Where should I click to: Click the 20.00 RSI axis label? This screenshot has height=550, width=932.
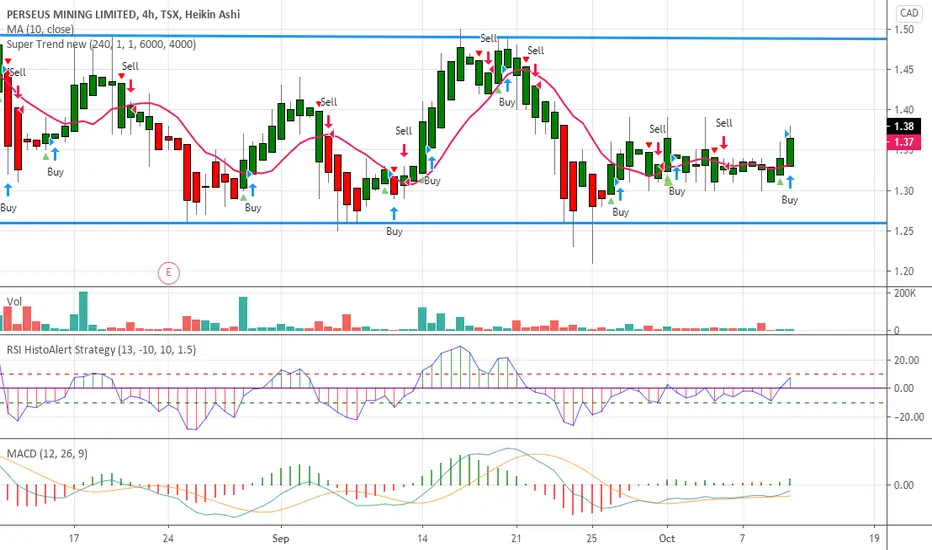(907, 360)
